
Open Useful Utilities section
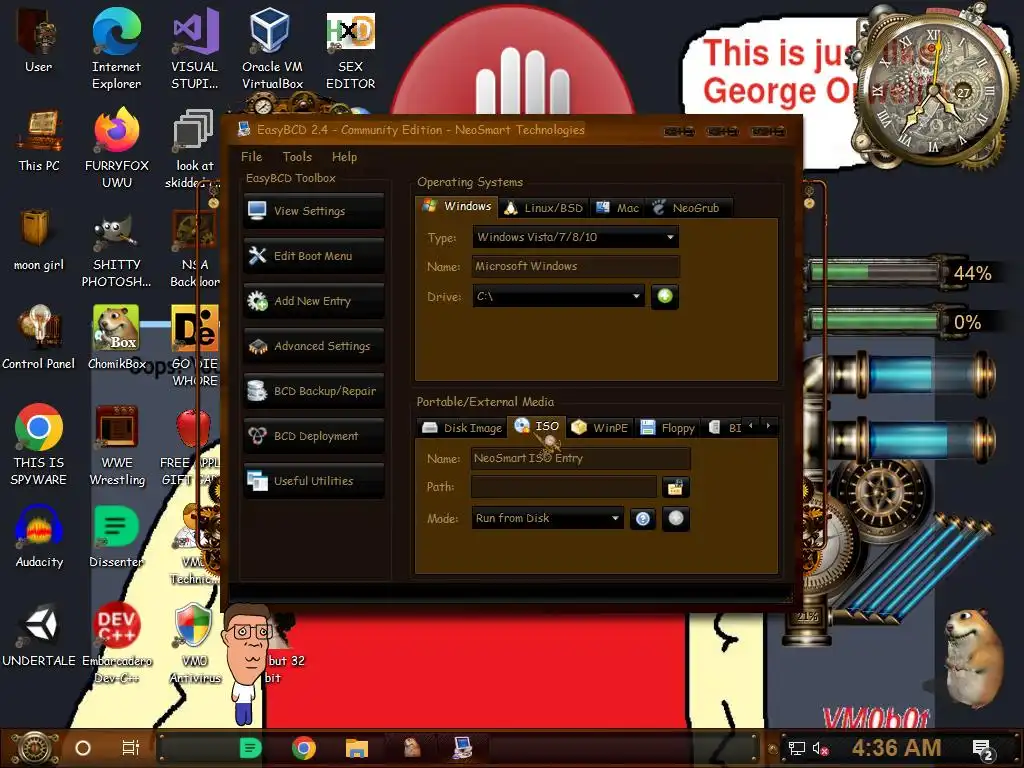[x=313, y=481]
